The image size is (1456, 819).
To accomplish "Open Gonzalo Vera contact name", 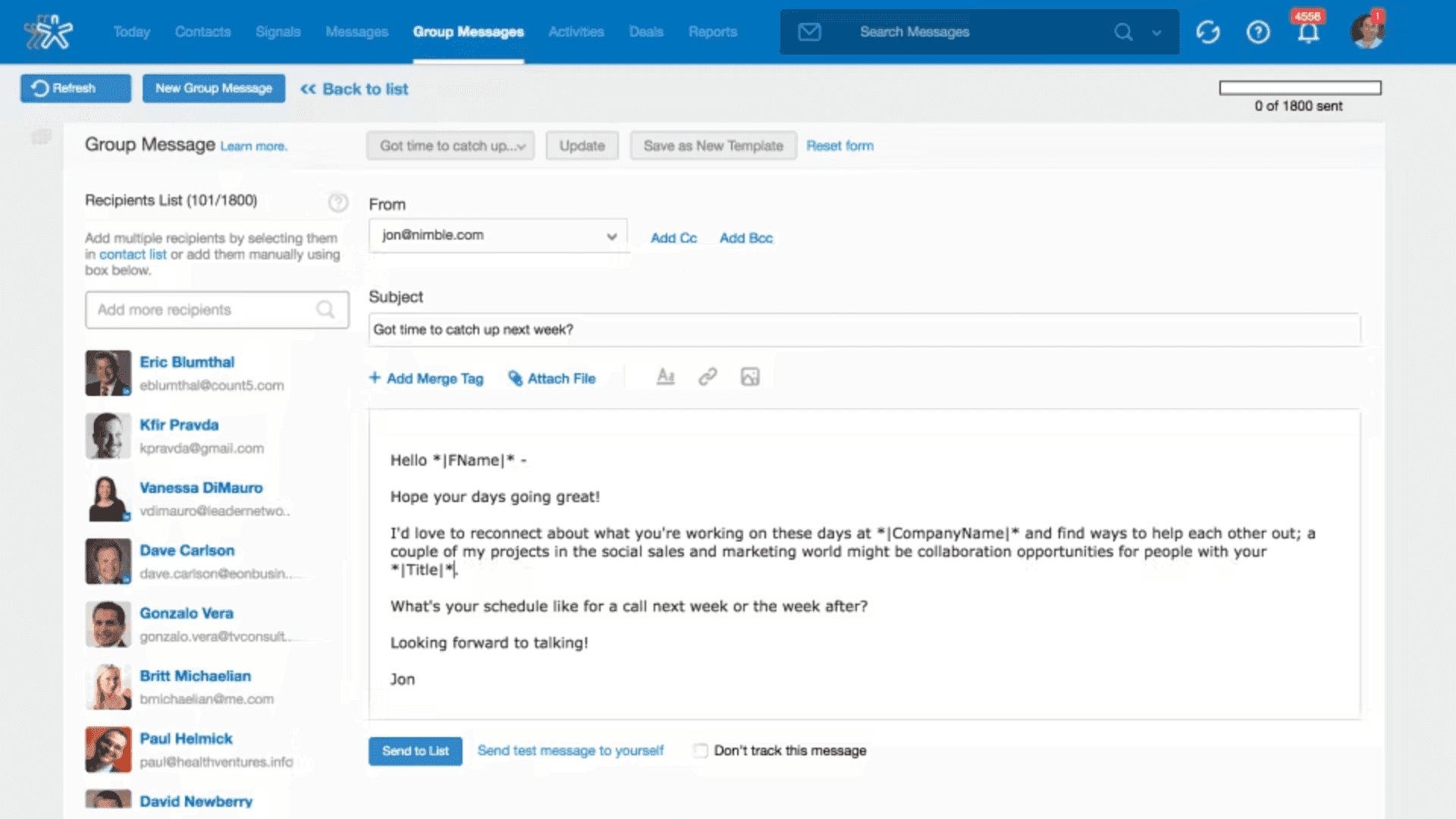I will pos(186,613).
